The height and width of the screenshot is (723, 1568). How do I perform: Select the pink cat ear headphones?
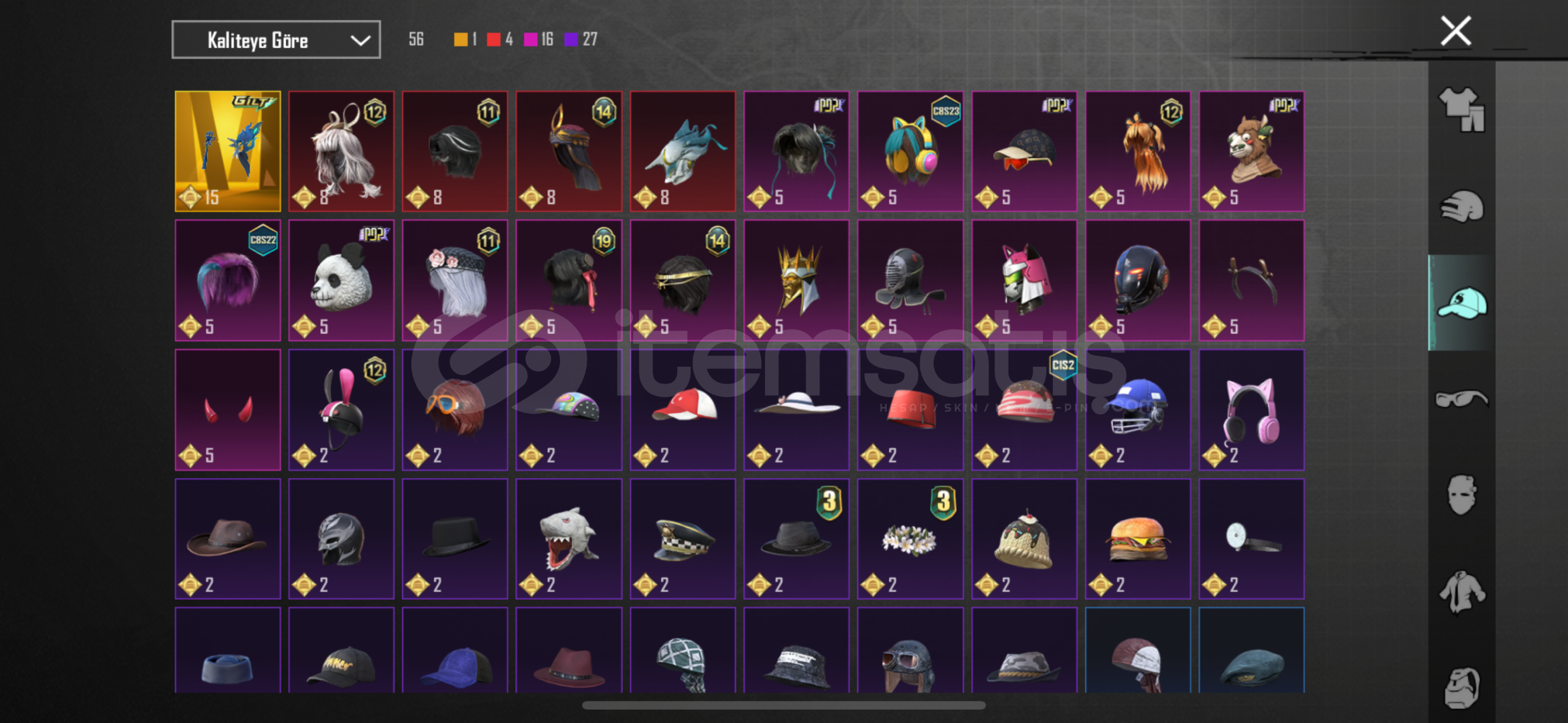coord(1252,410)
